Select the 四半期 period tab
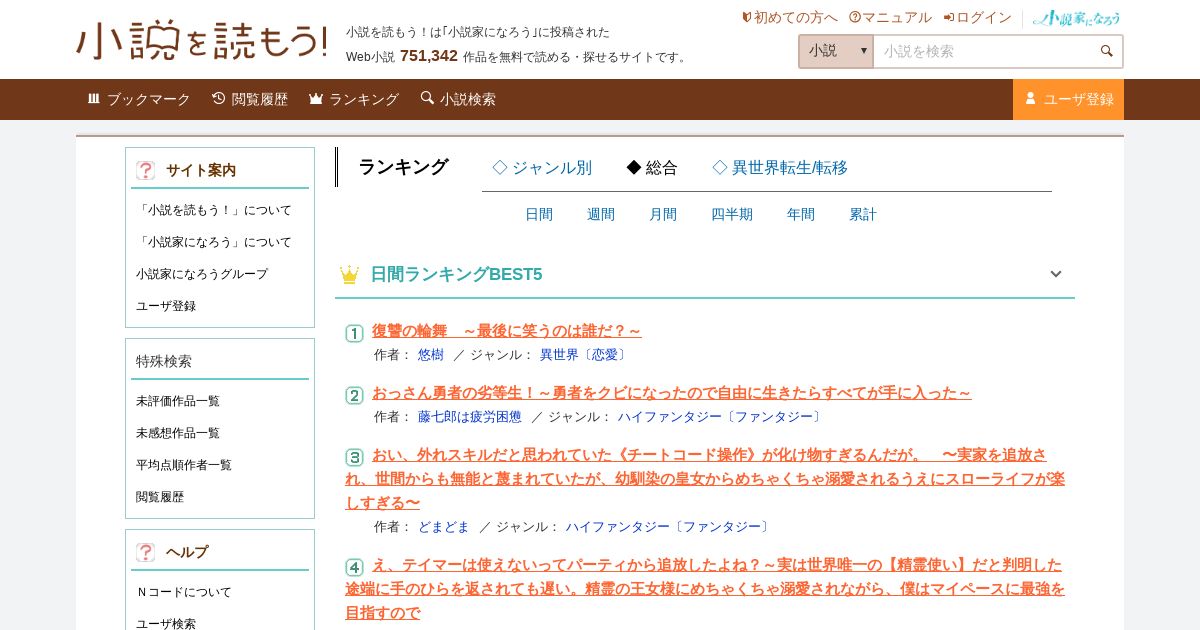This screenshot has height=630, width=1200. [732, 214]
